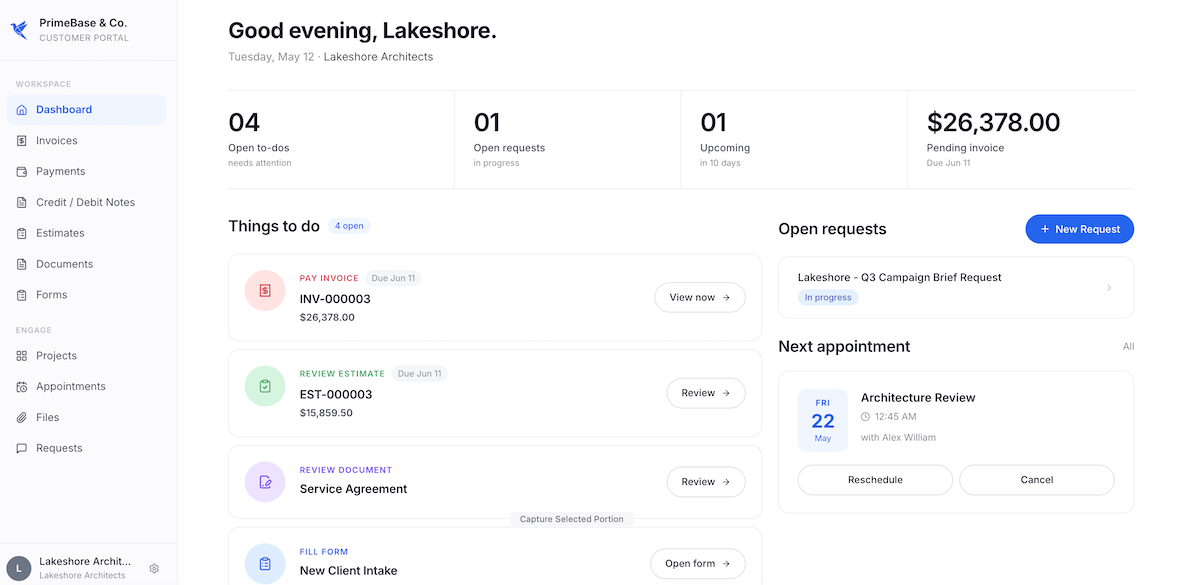
Task: Click the Appointments calendar icon in sidebar
Action: [22, 387]
